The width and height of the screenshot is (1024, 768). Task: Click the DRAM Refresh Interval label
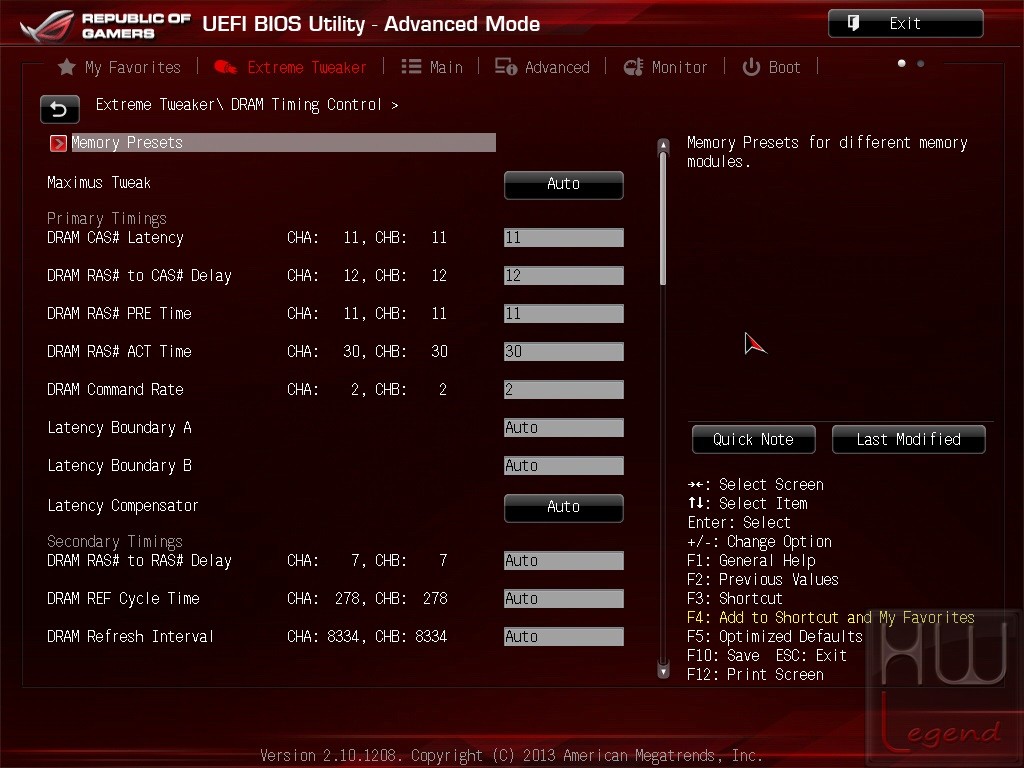coord(130,637)
